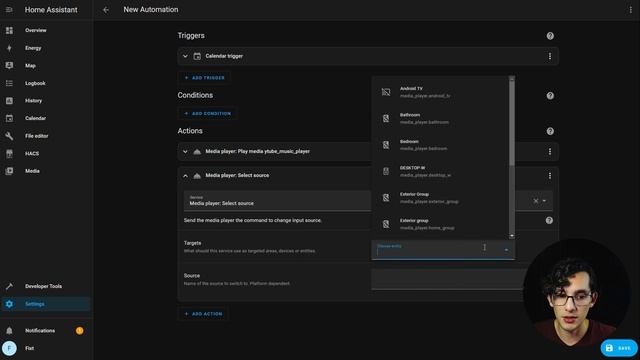Open Developer Tools hammer icon
640x360 pixels.
pyautogui.click(x=9, y=286)
